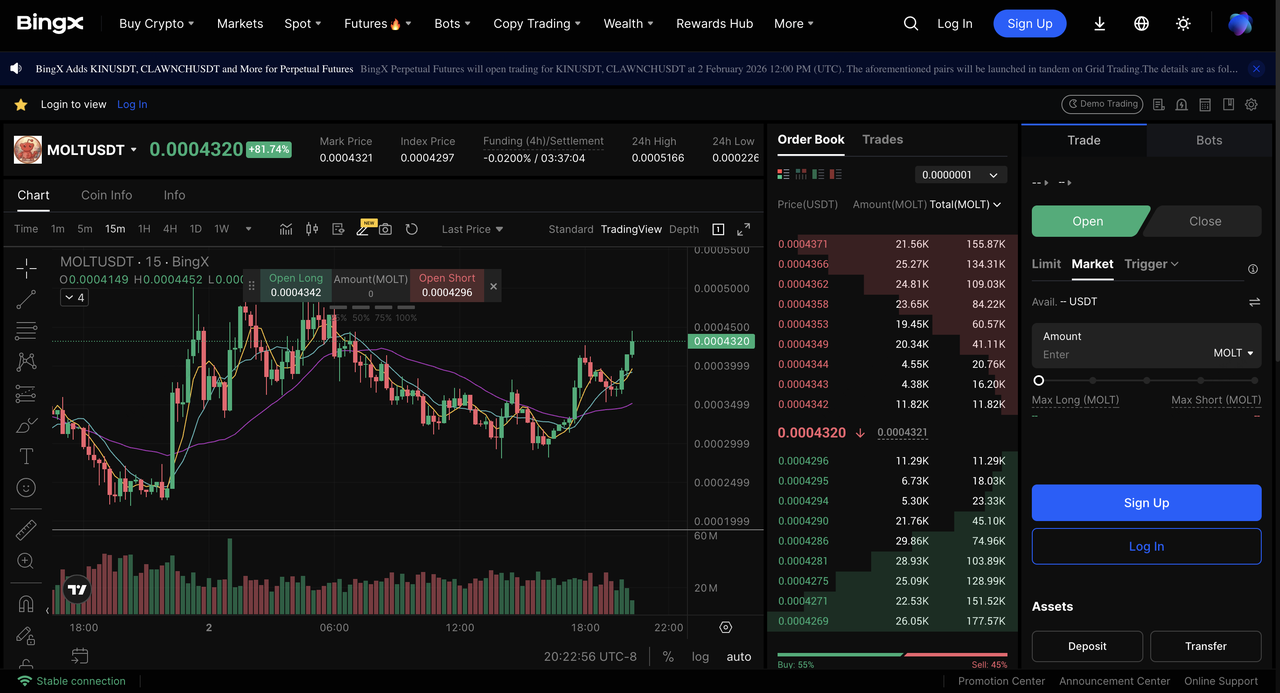Viewport: 1280px width, 693px height.
Task: Switch to the Trades tab
Action: pos(882,140)
